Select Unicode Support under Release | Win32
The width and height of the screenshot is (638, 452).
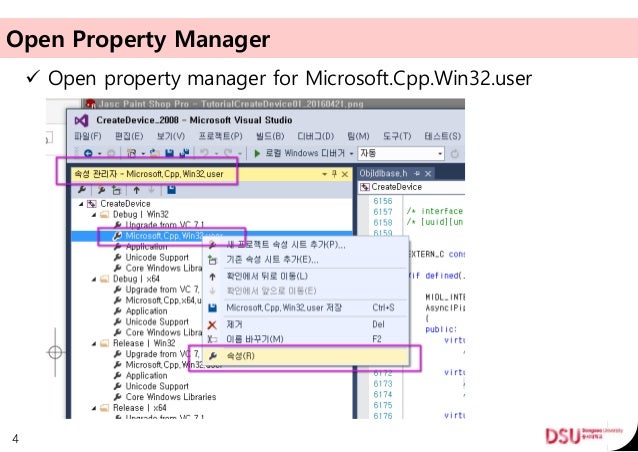tap(157, 386)
